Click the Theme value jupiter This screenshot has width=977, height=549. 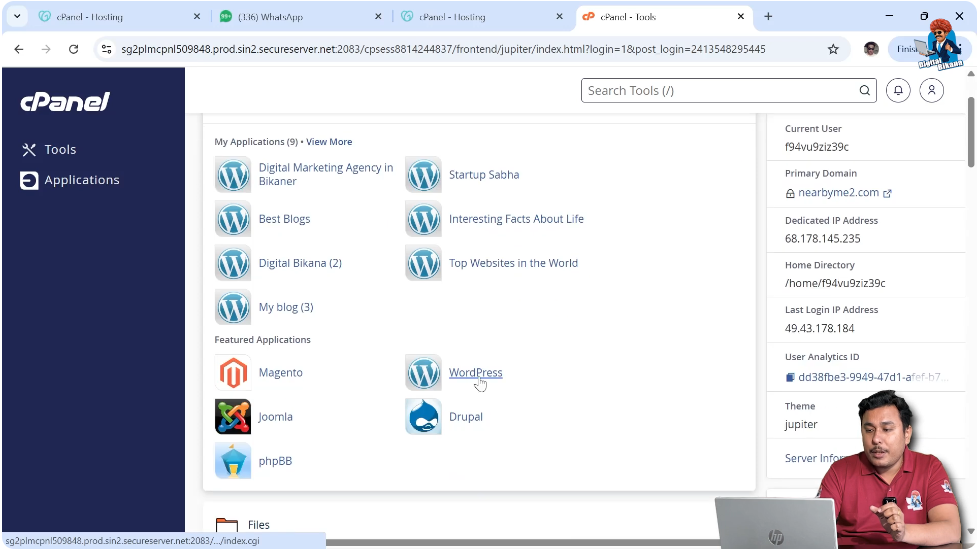coord(801,424)
